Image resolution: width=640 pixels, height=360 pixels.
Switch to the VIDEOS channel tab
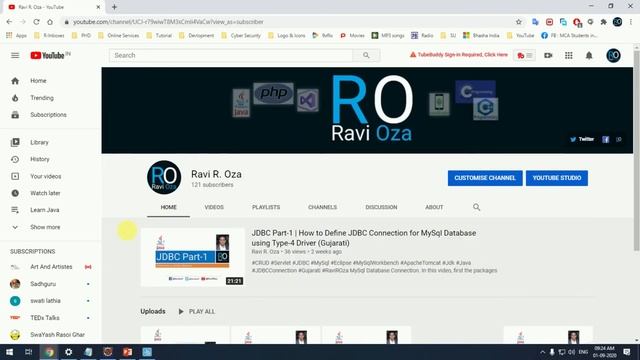(214, 207)
